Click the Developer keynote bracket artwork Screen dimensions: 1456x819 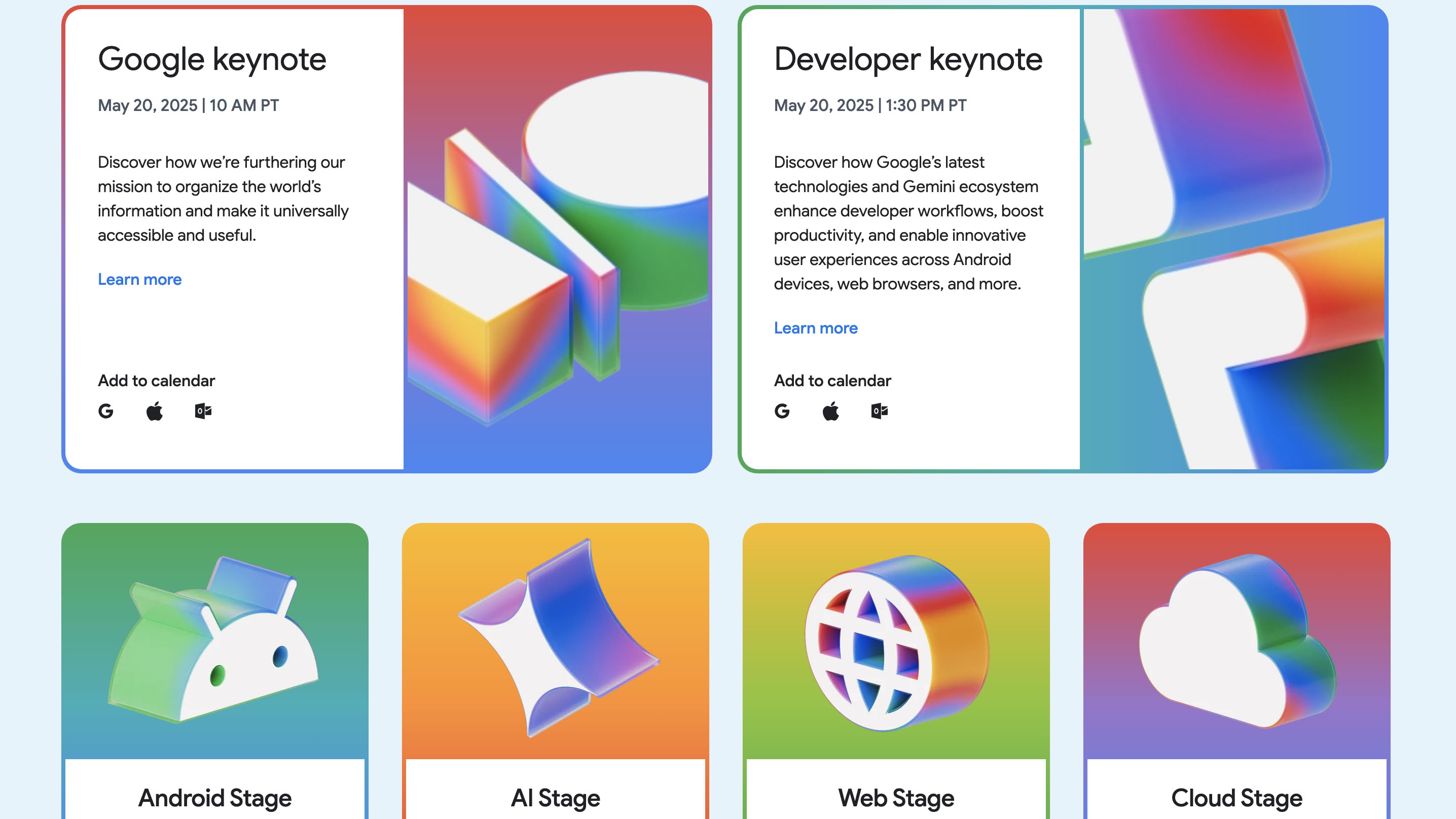1233,239
